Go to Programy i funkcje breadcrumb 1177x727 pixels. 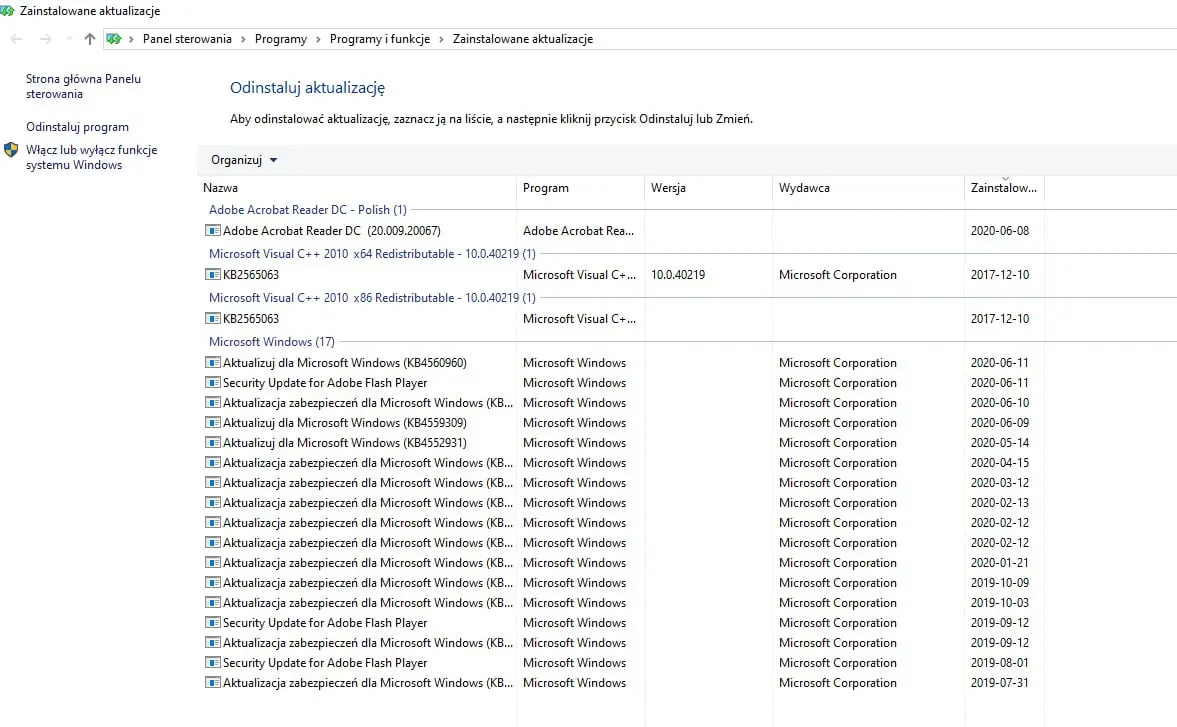coord(380,39)
